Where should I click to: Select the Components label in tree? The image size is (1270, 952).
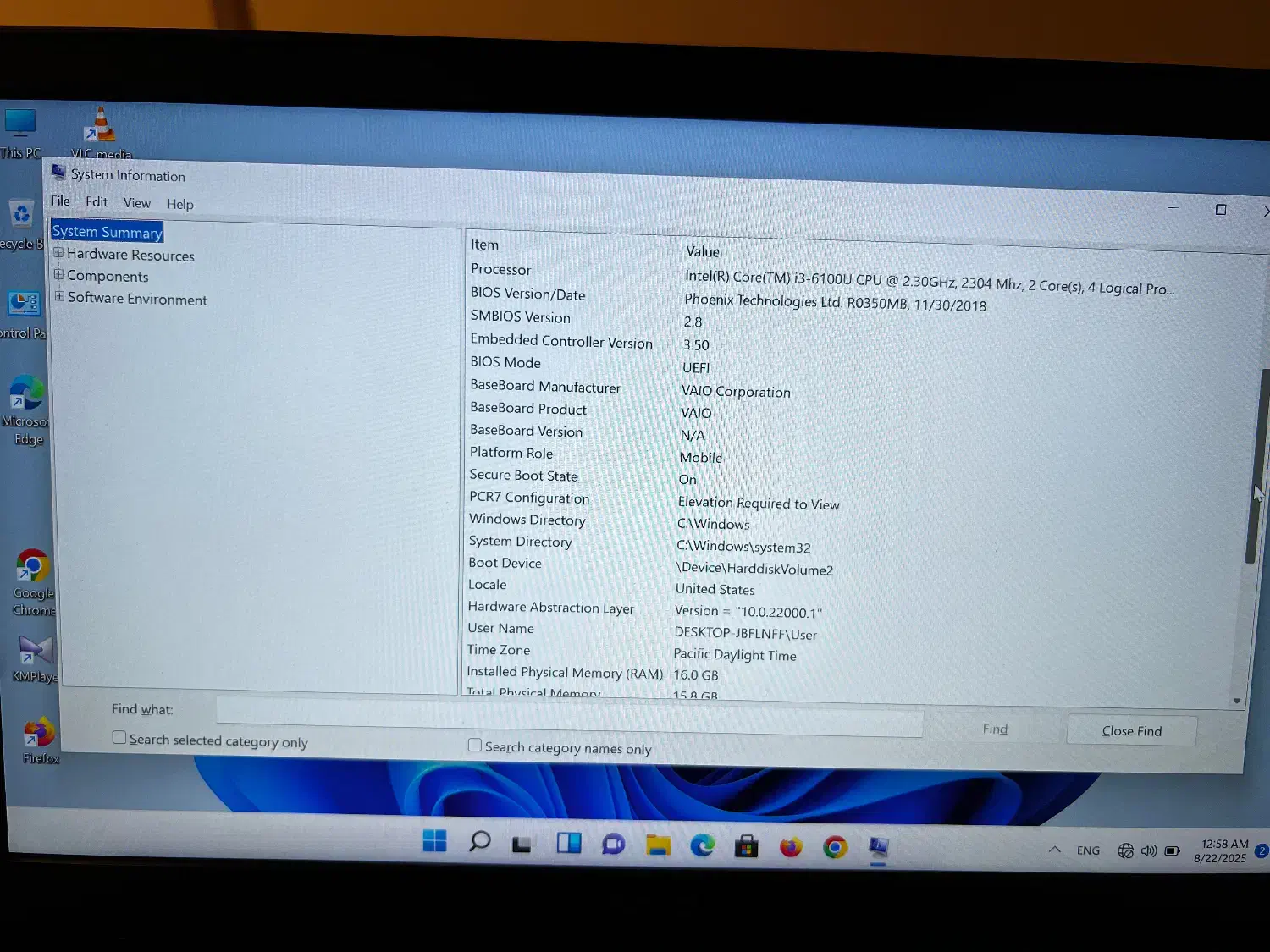[x=108, y=276]
